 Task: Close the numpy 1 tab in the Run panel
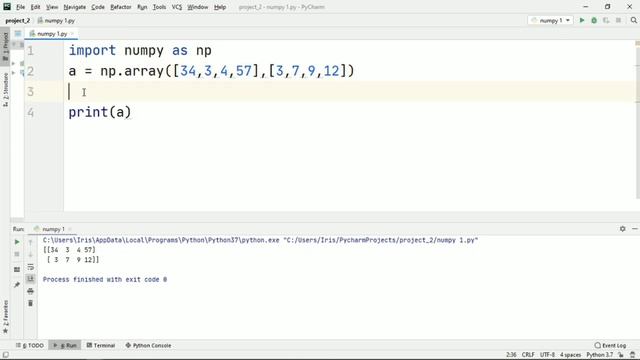coord(70,229)
